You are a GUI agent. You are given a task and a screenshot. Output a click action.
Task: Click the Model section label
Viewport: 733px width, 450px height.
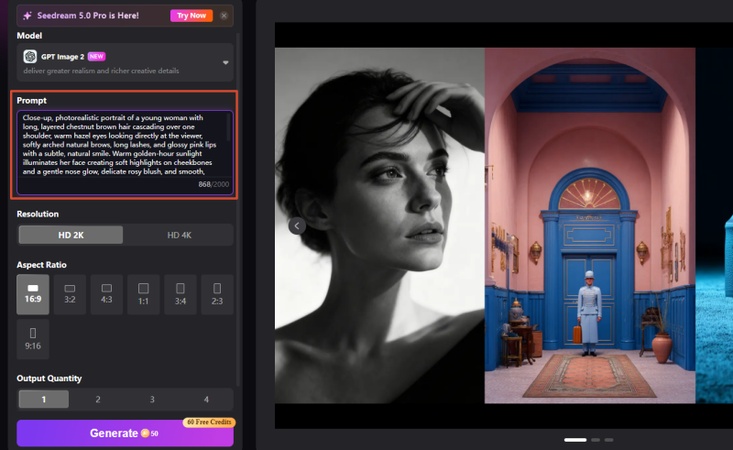point(29,36)
